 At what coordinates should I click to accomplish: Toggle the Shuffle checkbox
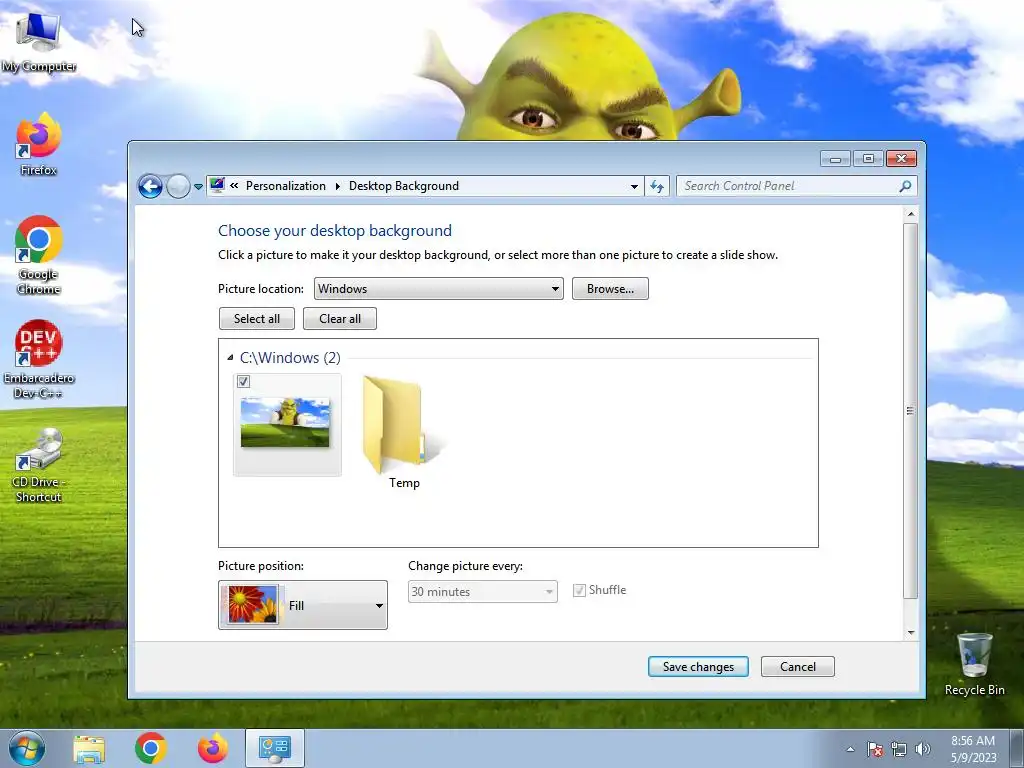579,590
